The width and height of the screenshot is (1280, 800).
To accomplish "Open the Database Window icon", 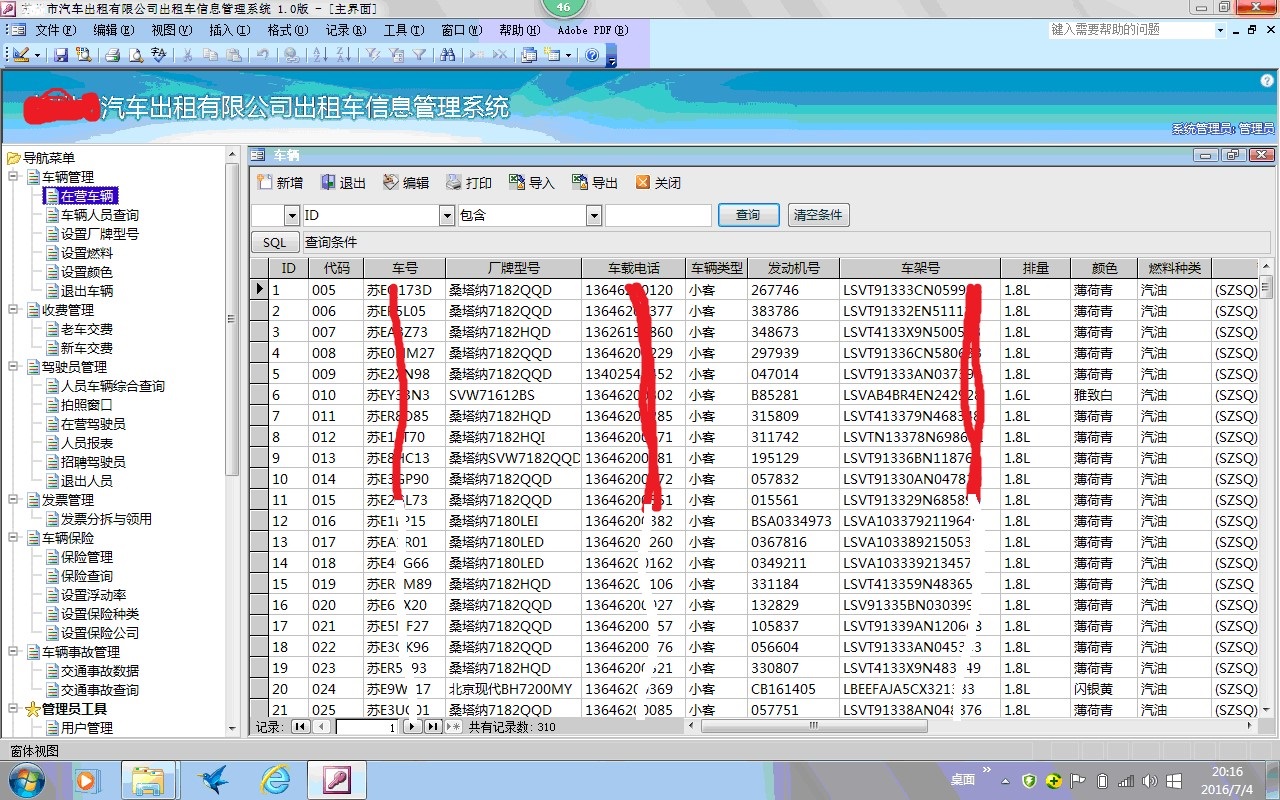I will click(x=529, y=55).
